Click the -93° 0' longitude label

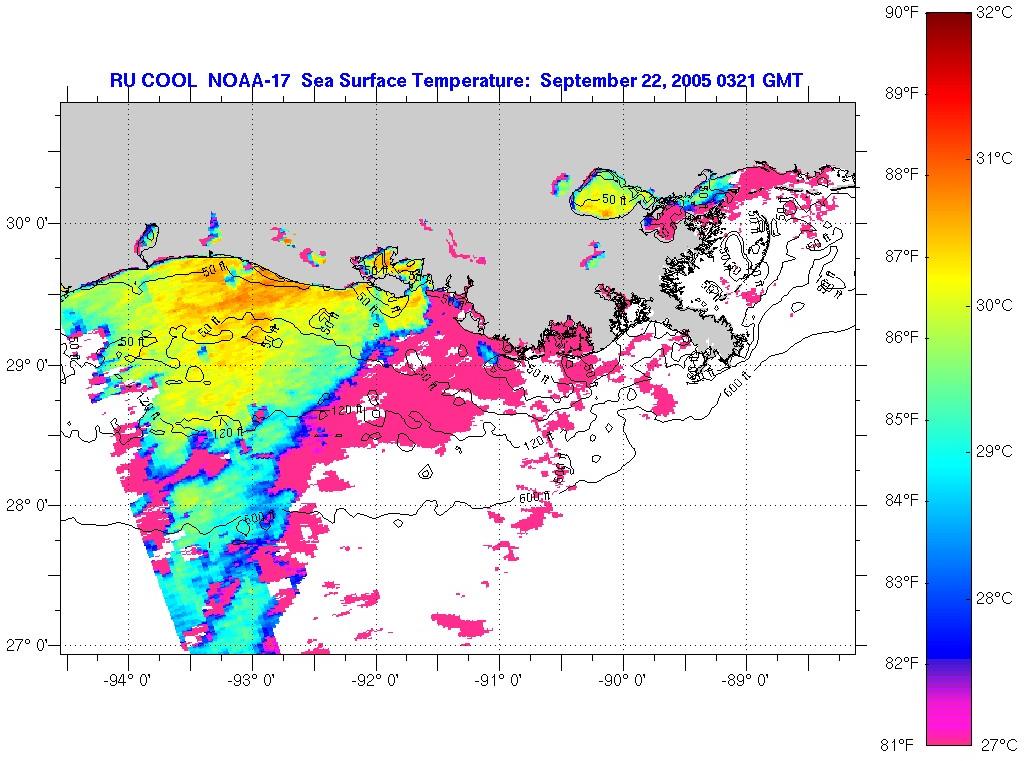[252, 681]
